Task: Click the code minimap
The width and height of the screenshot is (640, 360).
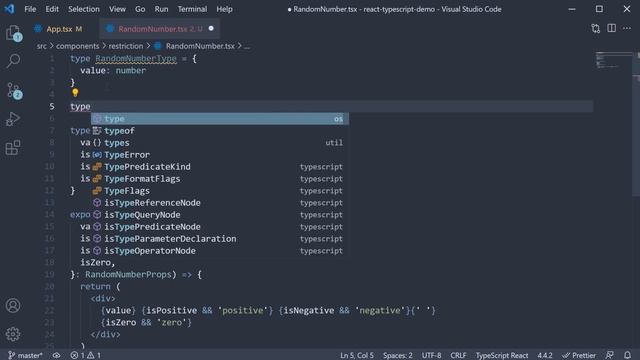Action: click(612, 60)
